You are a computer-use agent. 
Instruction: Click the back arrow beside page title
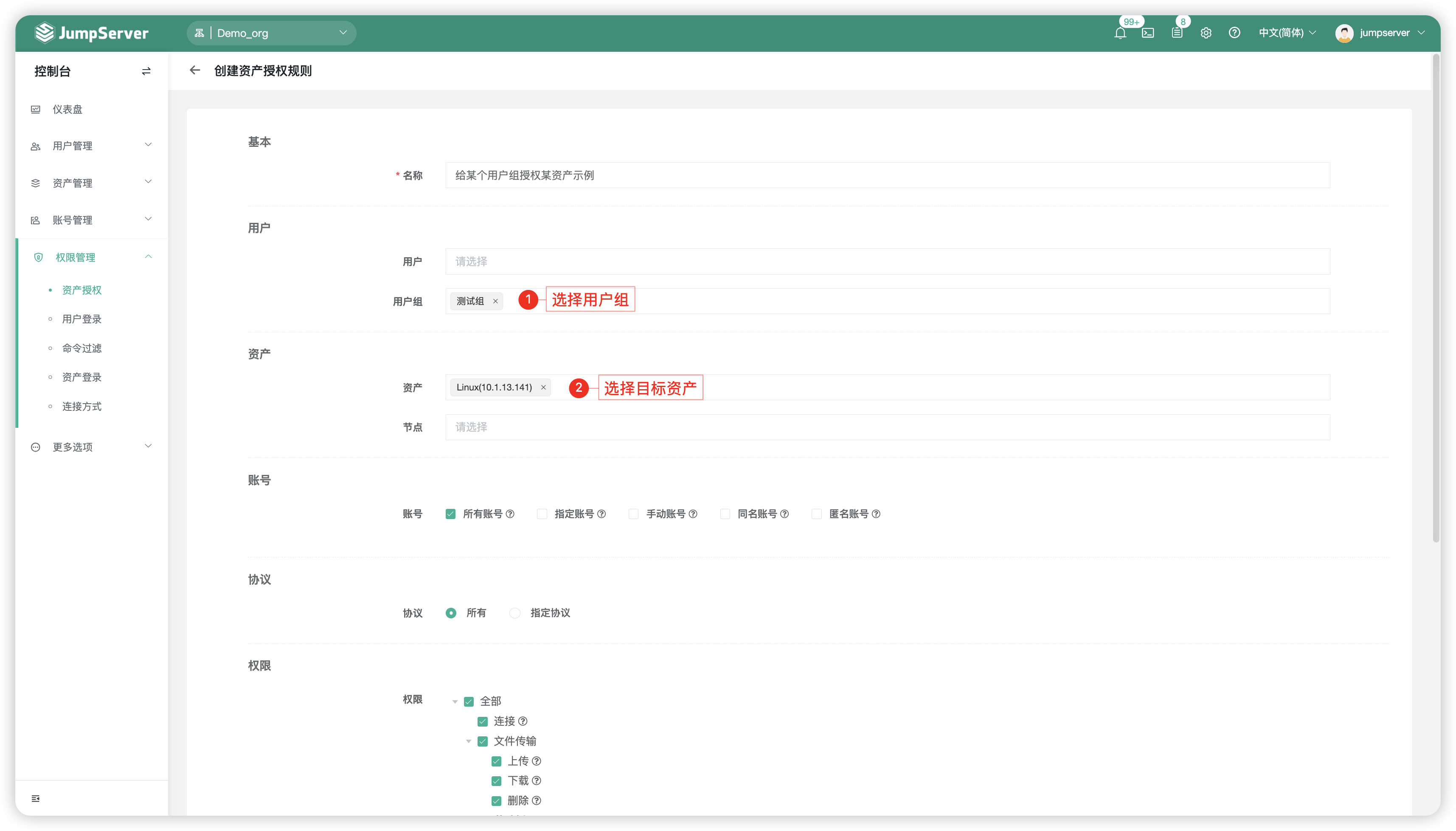(194, 70)
